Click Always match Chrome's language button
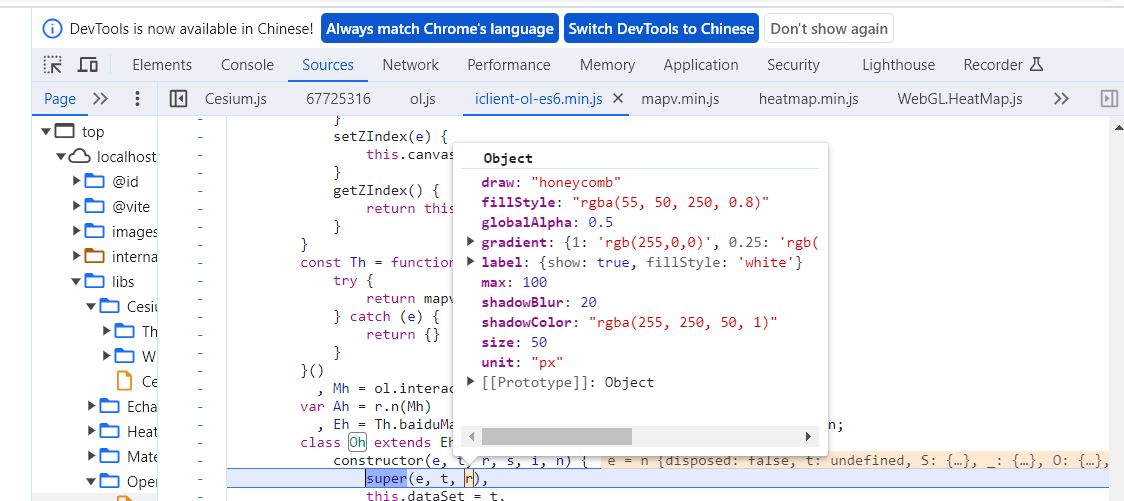Viewport: 1124px width, 501px height. tap(440, 29)
